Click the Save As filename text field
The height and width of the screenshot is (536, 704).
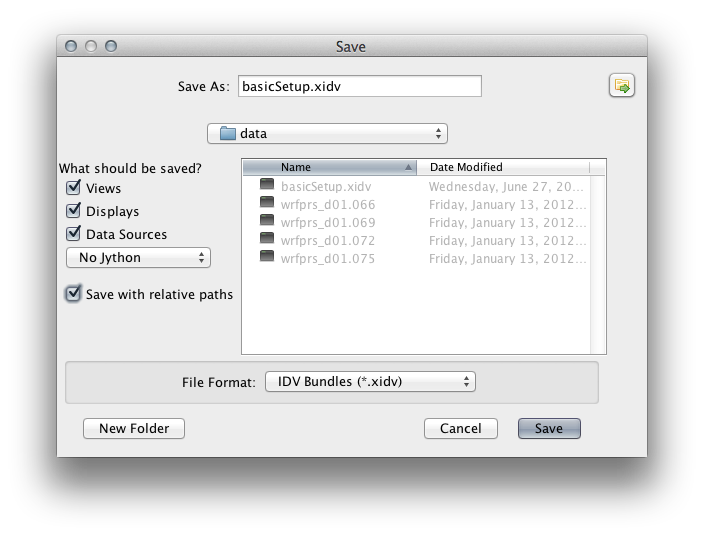[357, 86]
